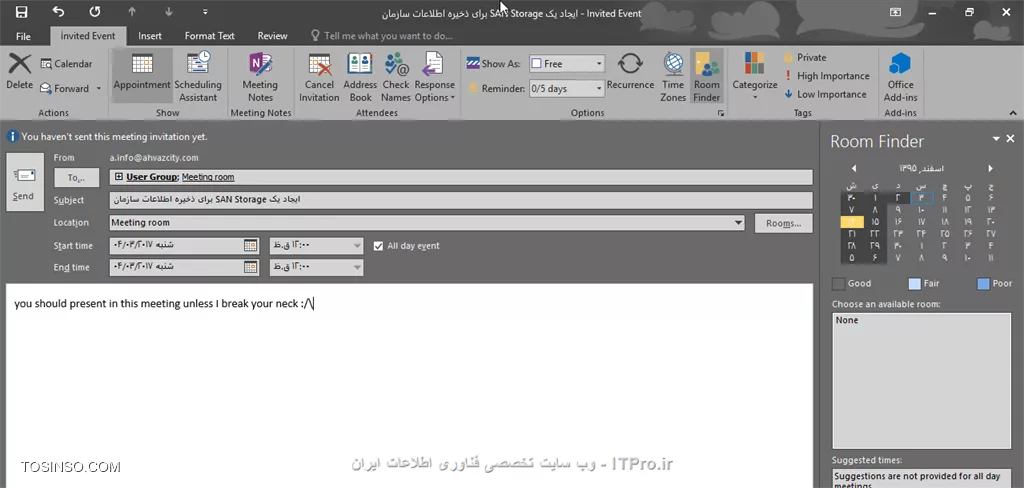1024x488 pixels.
Task: Click Cancel Invitation
Action: pos(319,76)
